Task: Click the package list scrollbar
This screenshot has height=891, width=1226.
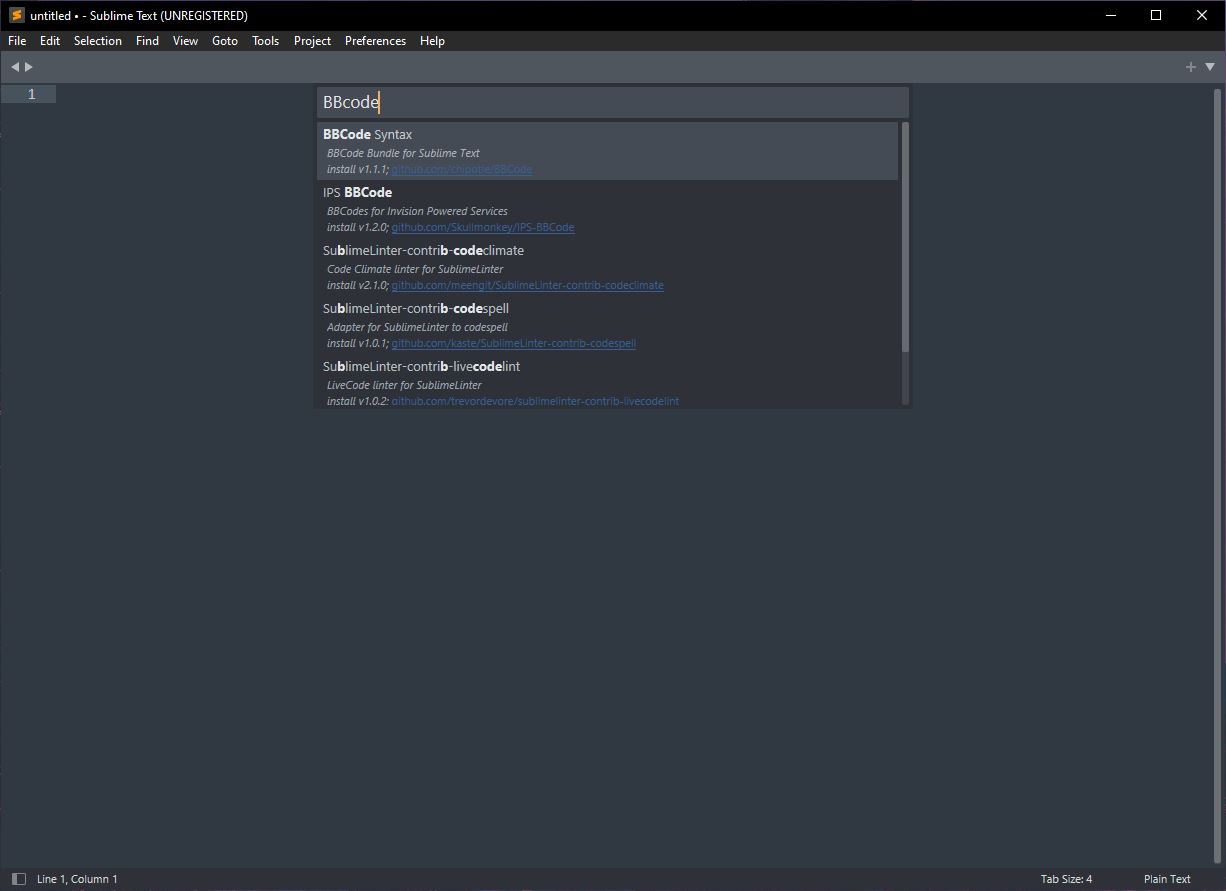Action: [x=905, y=237]
